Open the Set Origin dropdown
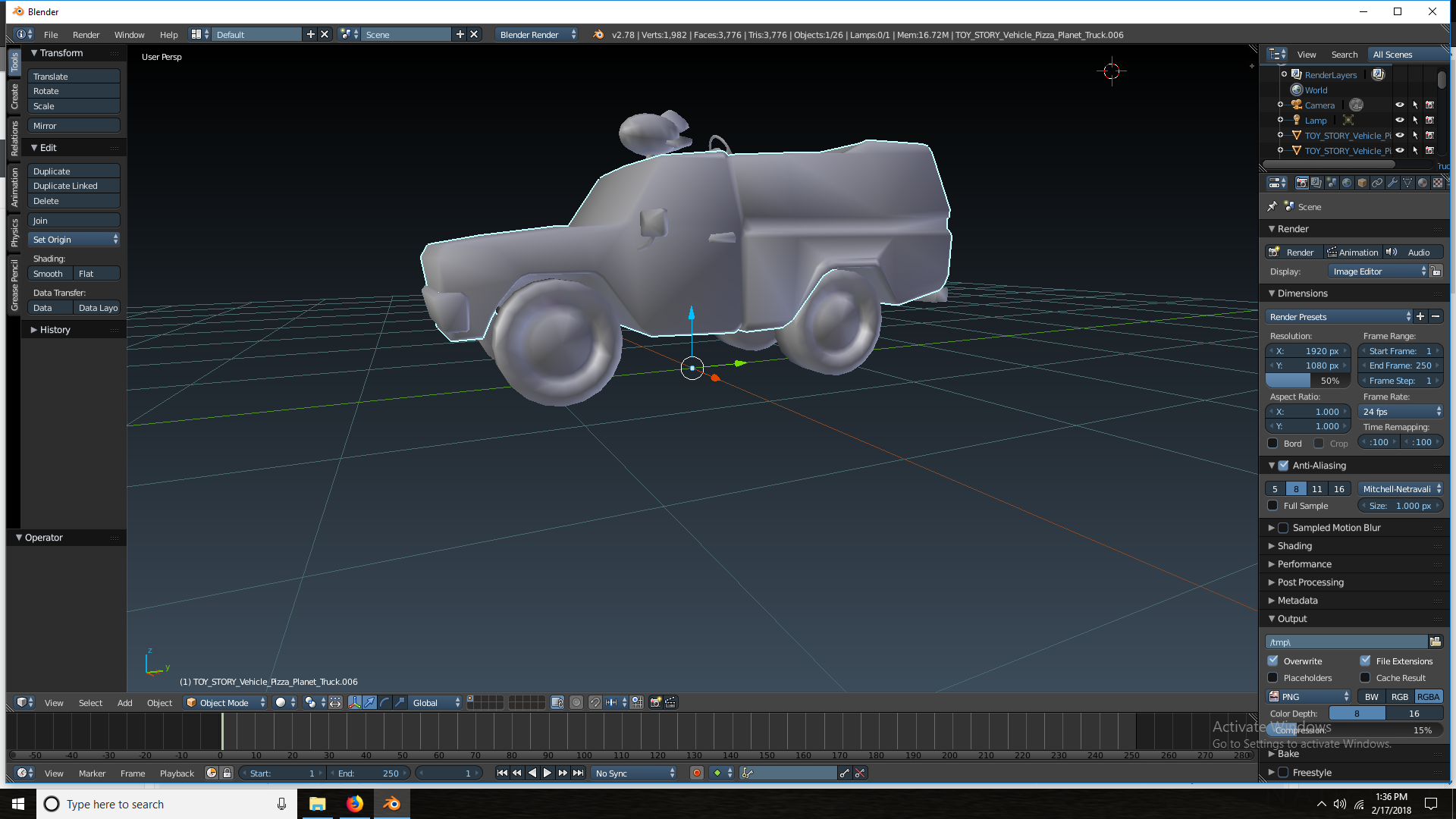 pos(74,239)
